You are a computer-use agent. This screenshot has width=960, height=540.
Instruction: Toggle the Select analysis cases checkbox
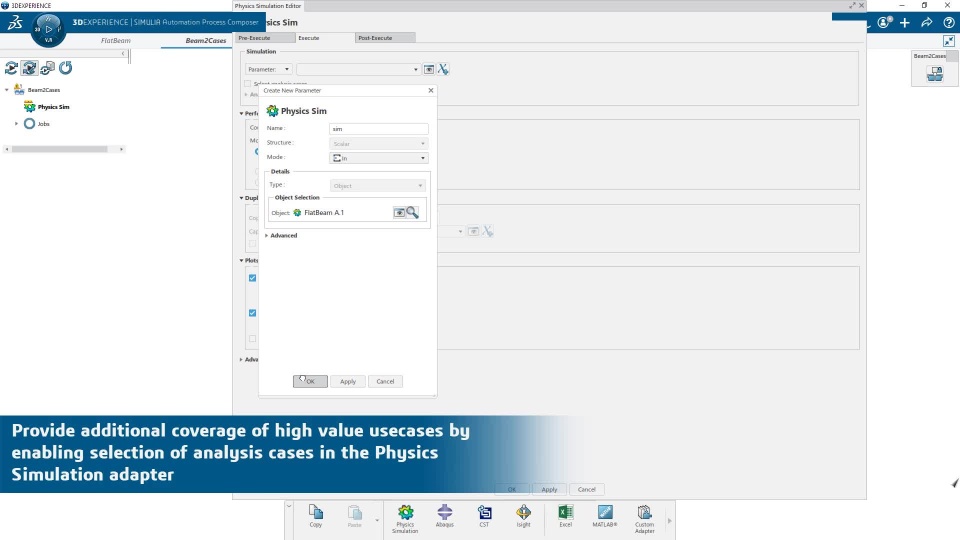click(248, 83)
